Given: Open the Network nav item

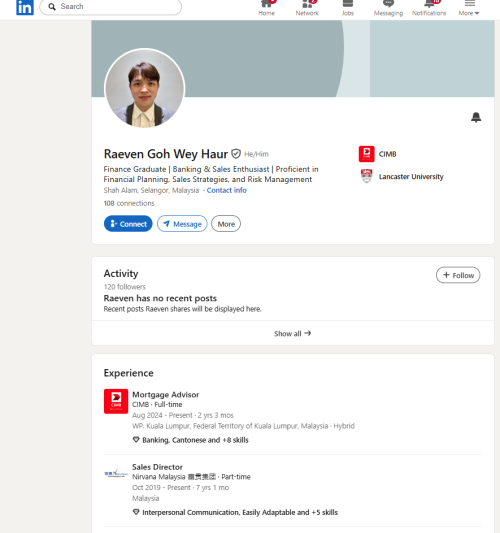Looking at the screenshot, I should 307,8.
